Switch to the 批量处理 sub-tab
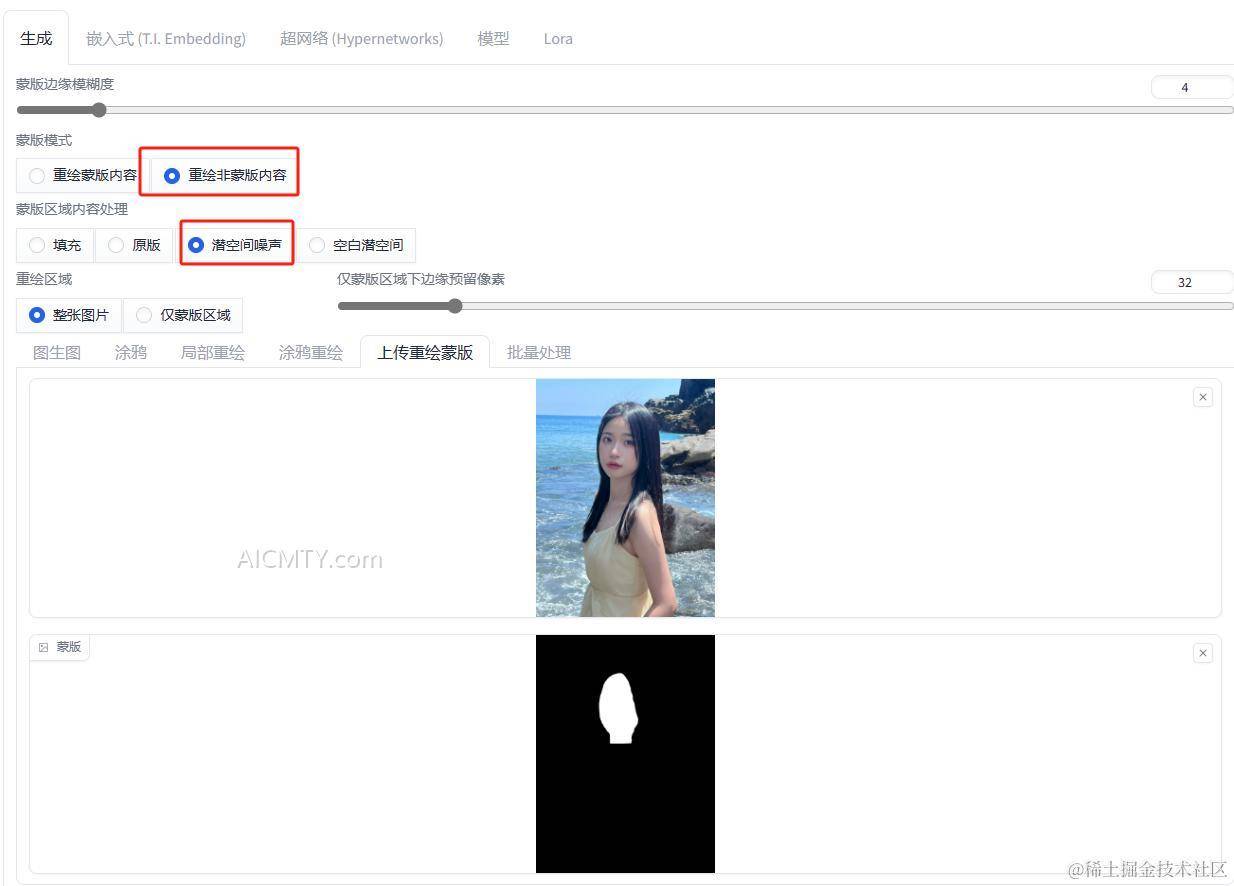 pos(538,352)
